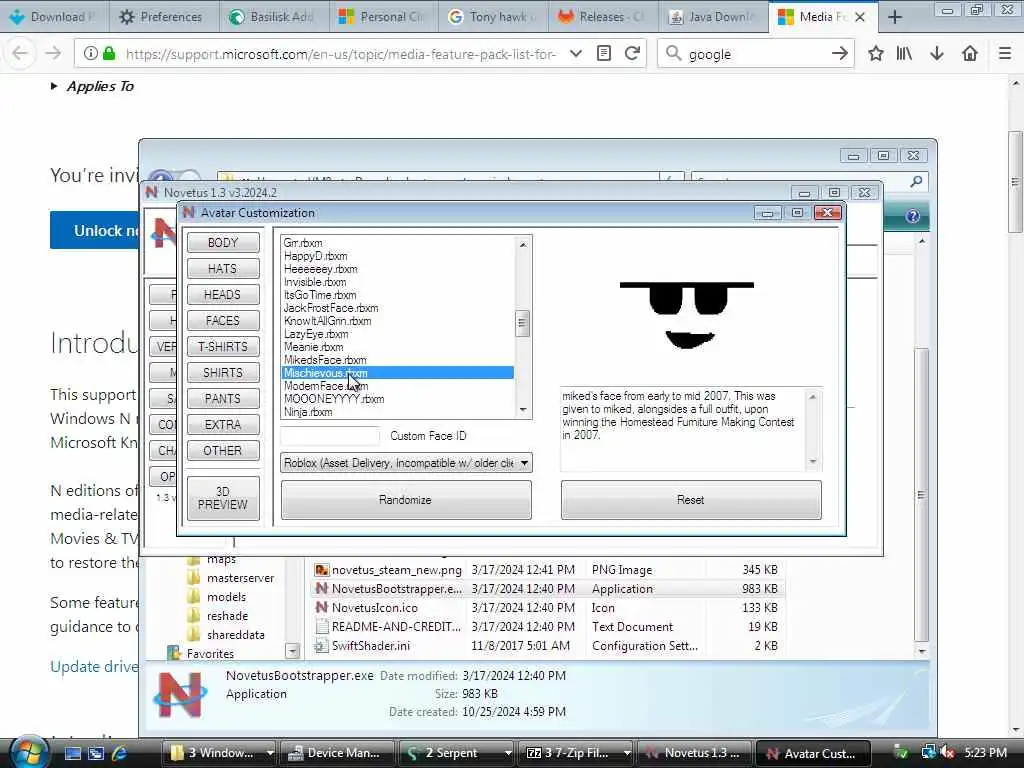This screenshot has height=768, width=1024.
Task: Expand the 7-Zip taskbar group arrow
Action: (x=627, y=753)
